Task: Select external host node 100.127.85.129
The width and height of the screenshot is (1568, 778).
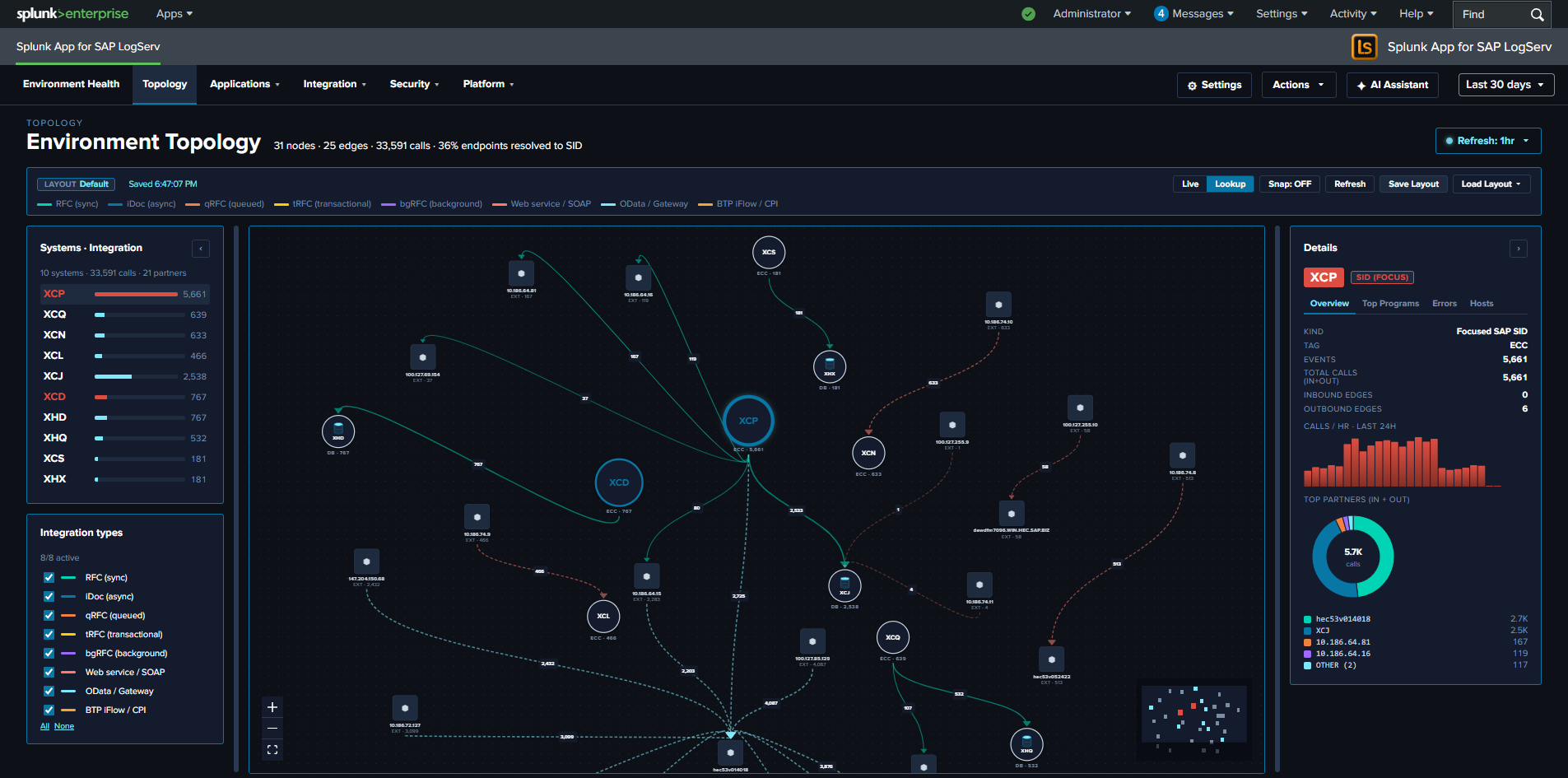Action: 812,641
